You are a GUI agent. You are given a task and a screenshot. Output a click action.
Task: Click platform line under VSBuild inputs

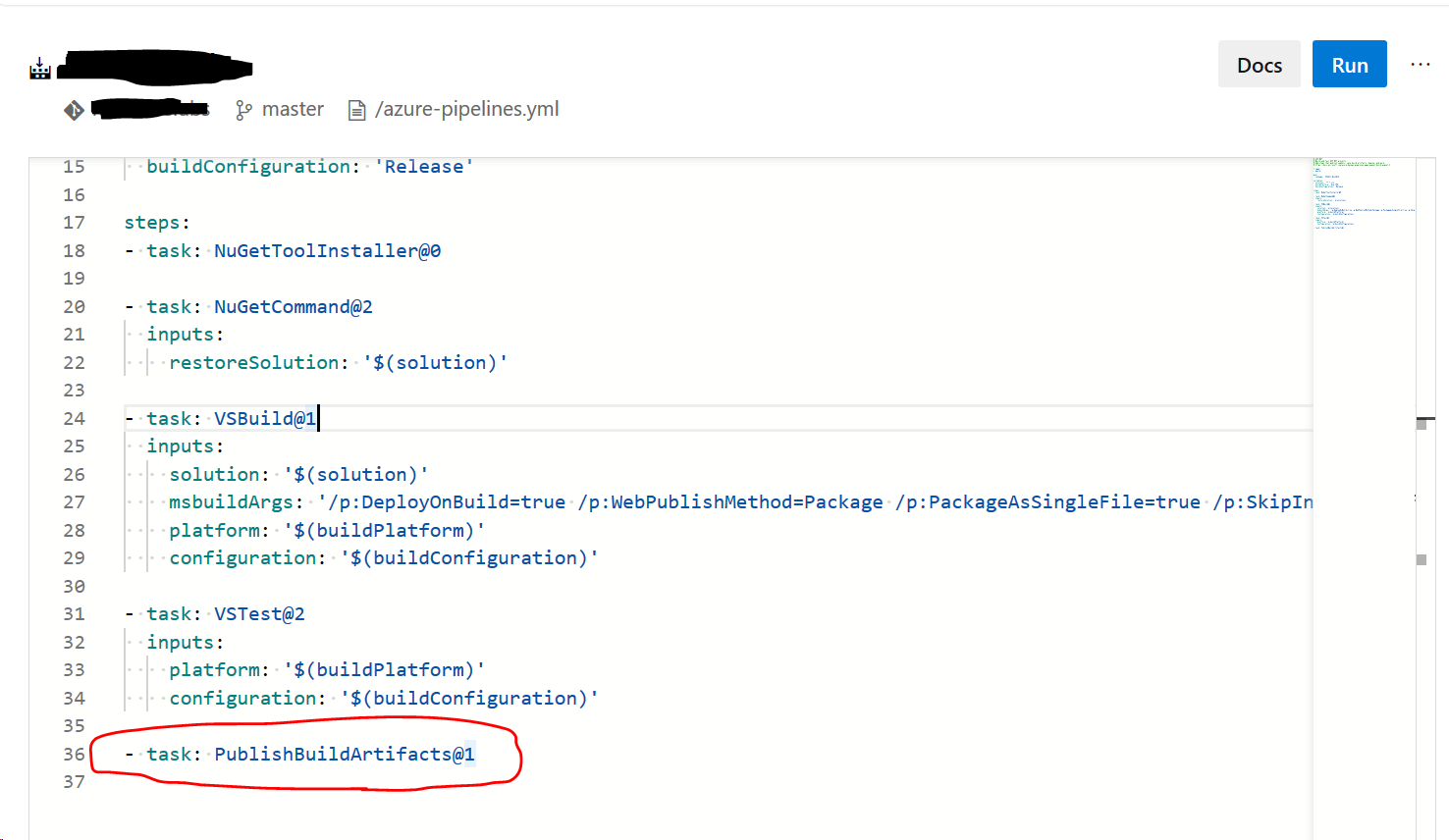(x=327, y=531)
